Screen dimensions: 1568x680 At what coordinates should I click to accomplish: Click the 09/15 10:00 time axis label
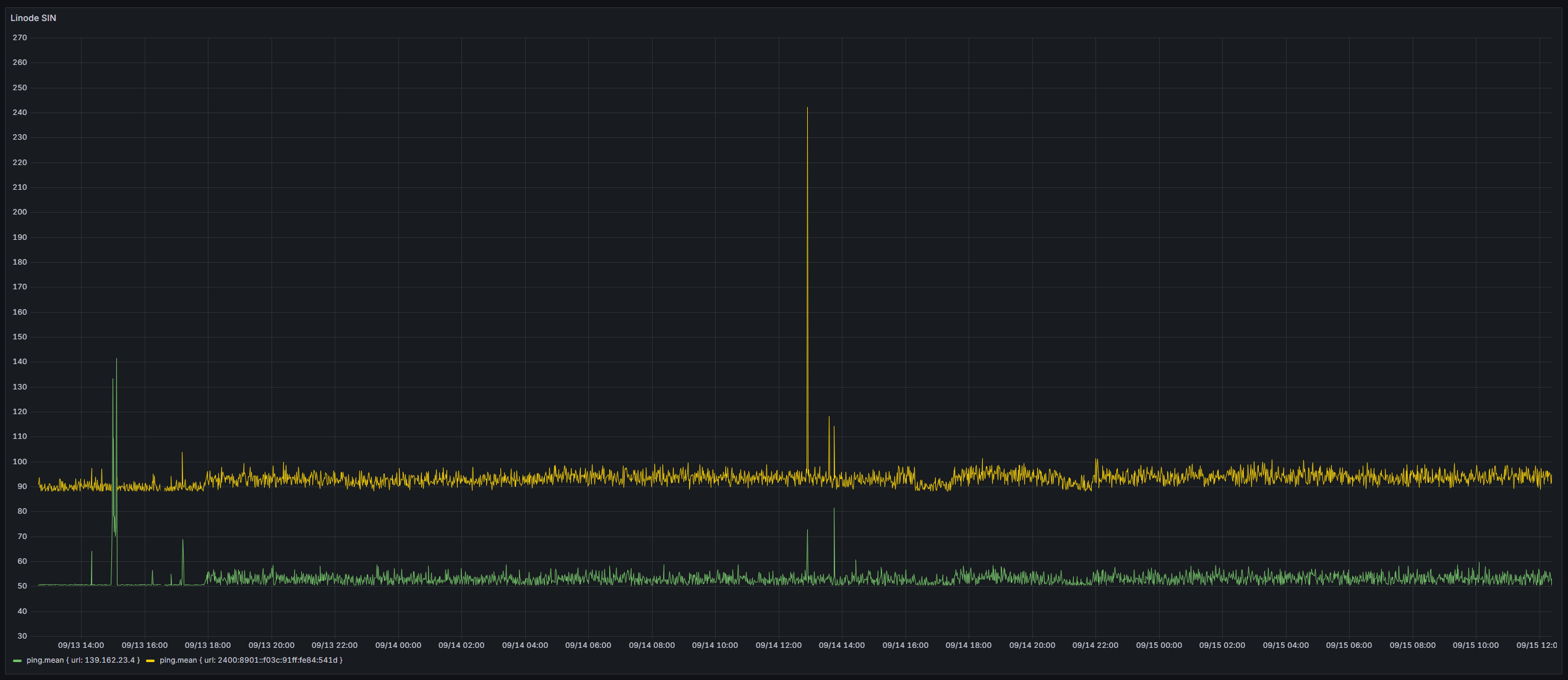(x=1475, y=645)
